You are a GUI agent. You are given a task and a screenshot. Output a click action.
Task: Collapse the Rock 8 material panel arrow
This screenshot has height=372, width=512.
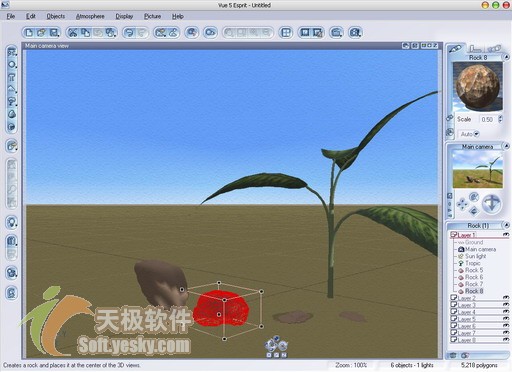point(506,57)
